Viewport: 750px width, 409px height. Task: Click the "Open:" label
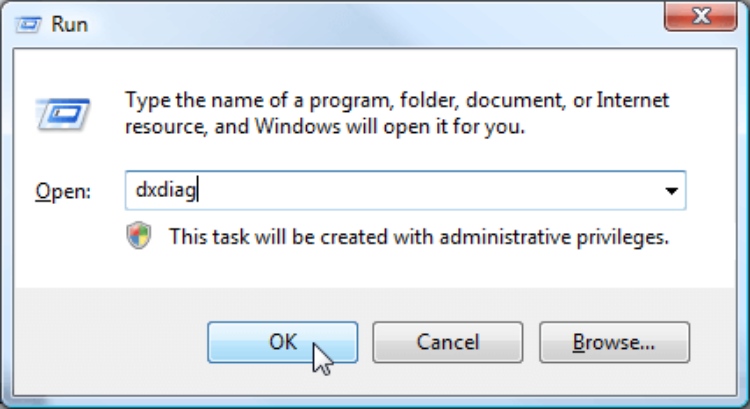(x=63, y=191)
